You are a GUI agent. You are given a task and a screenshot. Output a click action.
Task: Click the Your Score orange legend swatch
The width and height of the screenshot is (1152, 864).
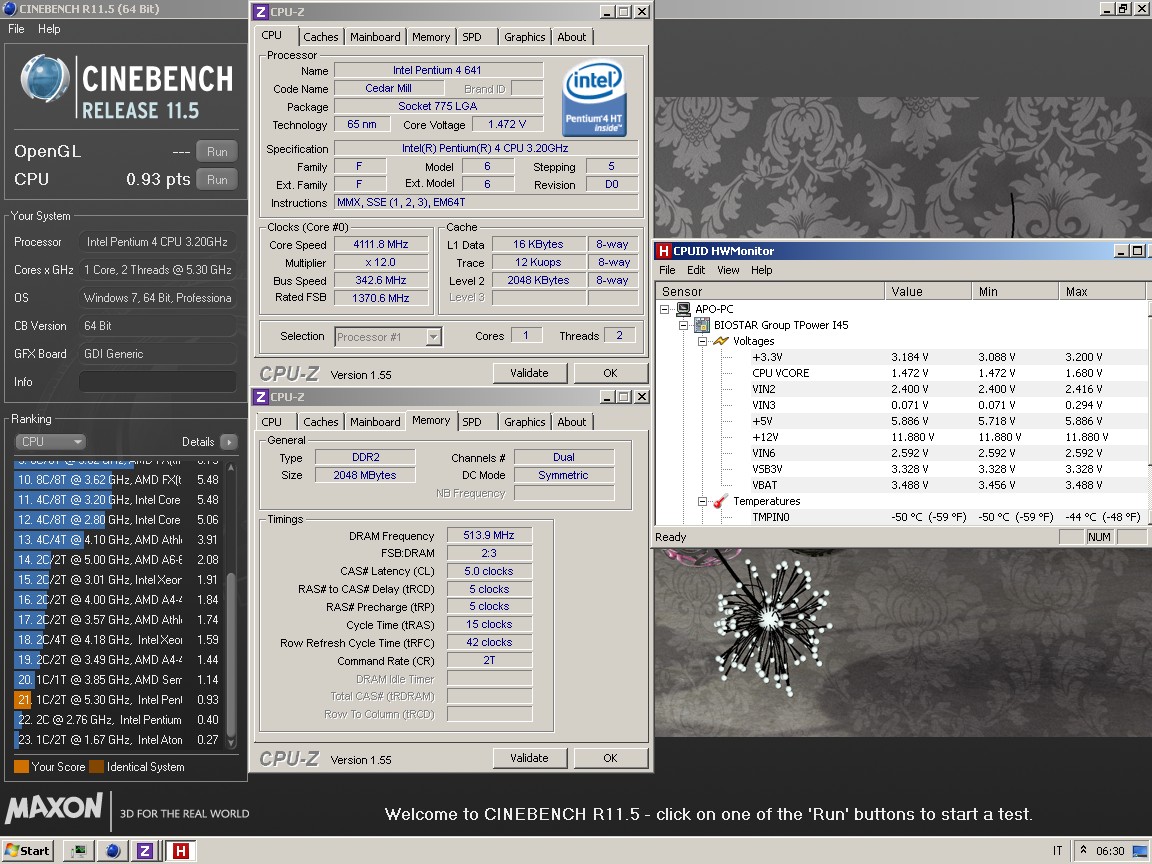tap(21, 766)
